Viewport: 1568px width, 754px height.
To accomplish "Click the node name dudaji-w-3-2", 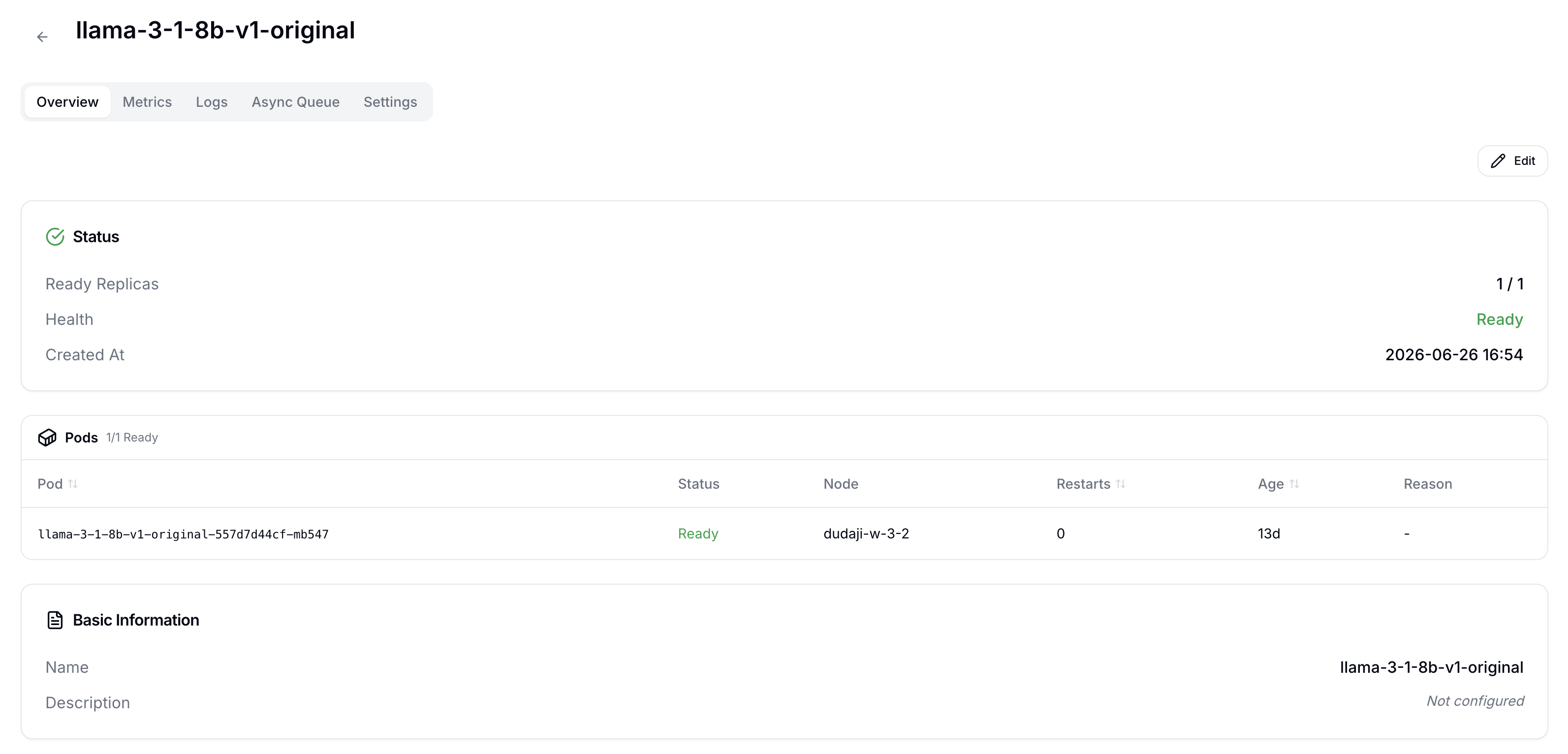I will coord(866,534).
